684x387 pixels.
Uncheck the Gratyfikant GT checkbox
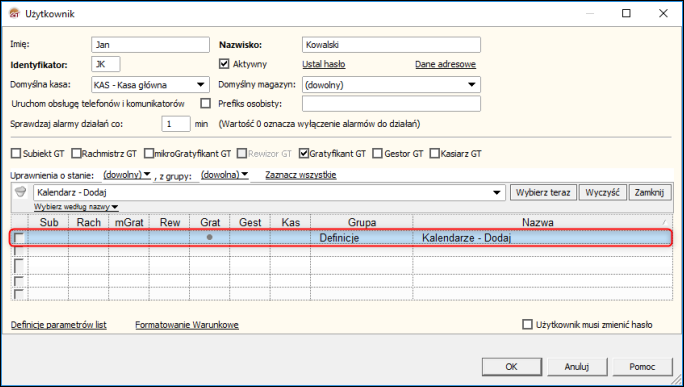click(x=304, y=154)
